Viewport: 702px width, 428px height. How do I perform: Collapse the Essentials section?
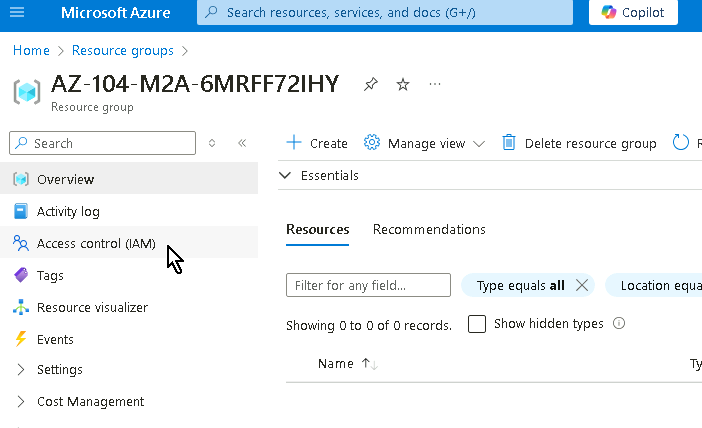pos(285,175)
